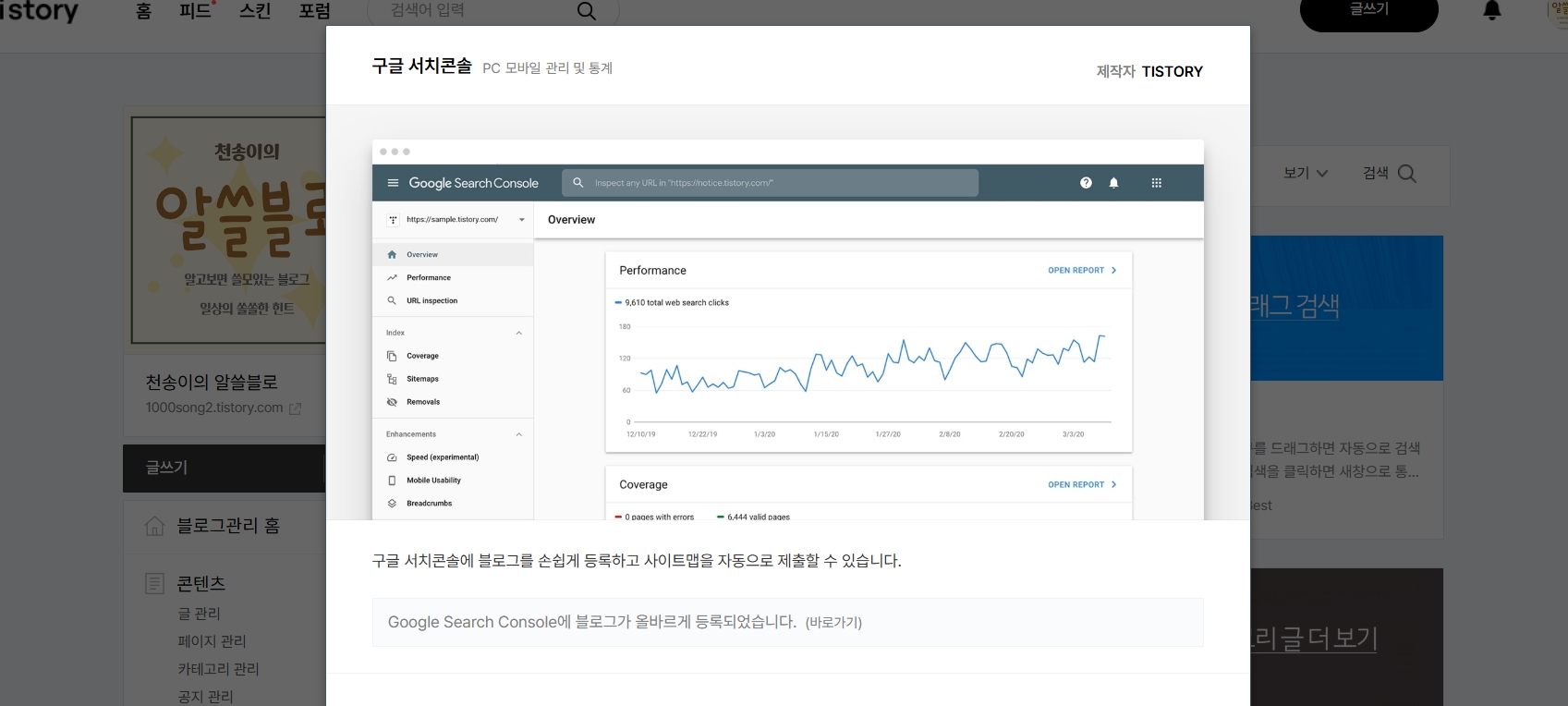
Task: Click the 천송이의 알쓸블로 blog title
Action: click(212, 382)
